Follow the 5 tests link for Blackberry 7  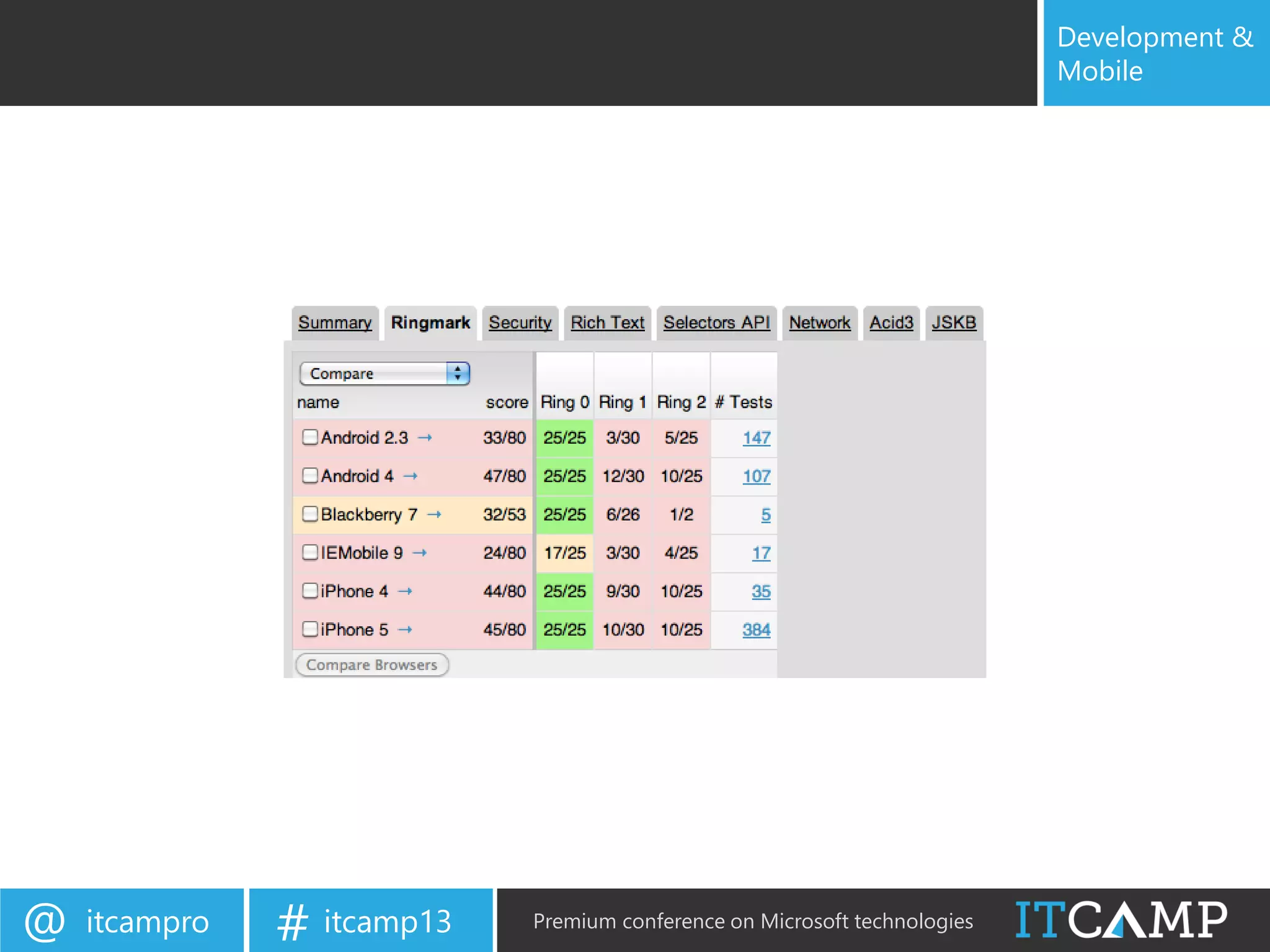(766, 515)
